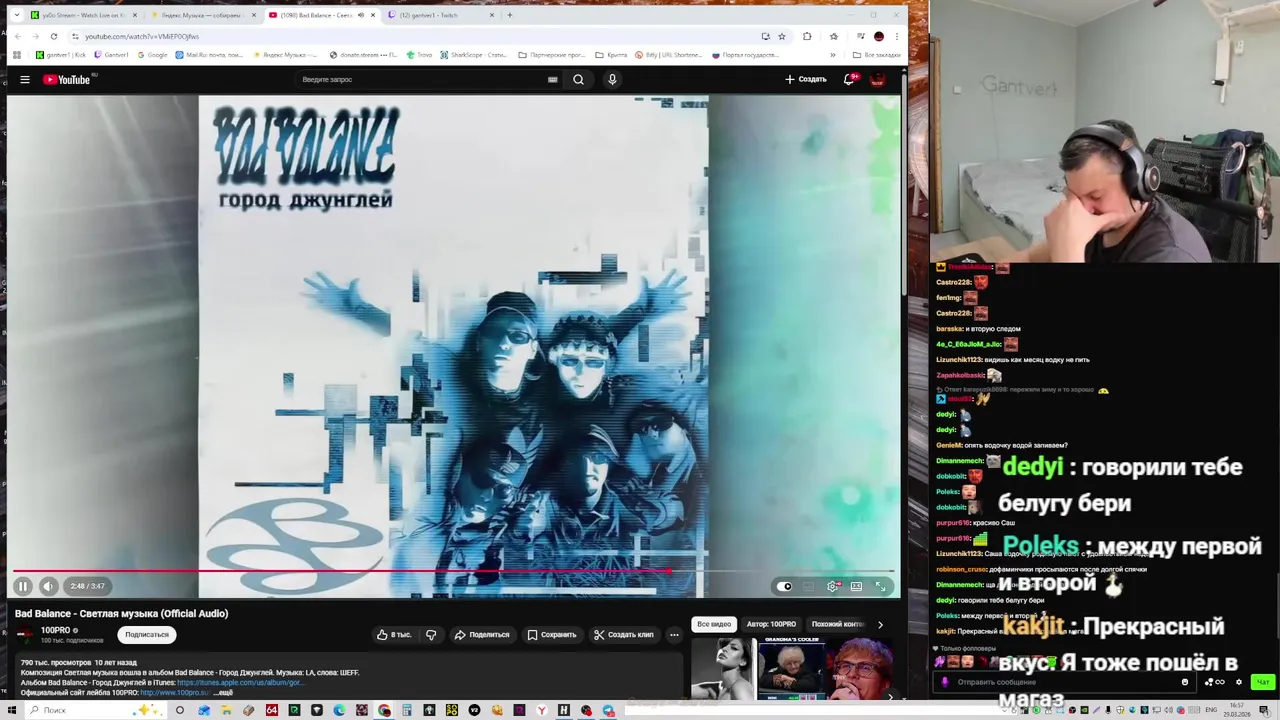Like the video with thumbs-up 8 тыс.
Image resolution: width=1280 pixels, height=720 pixels.
tap(394, 634)
